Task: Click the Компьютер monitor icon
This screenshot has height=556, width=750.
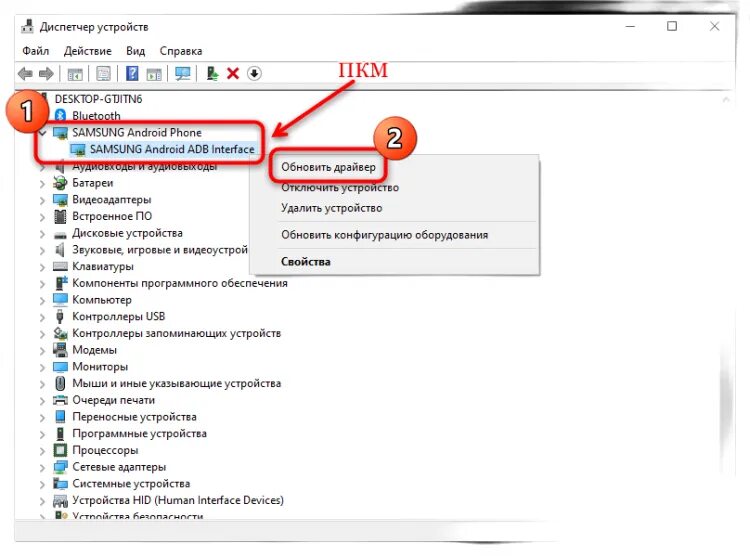Action: (60, 300)
